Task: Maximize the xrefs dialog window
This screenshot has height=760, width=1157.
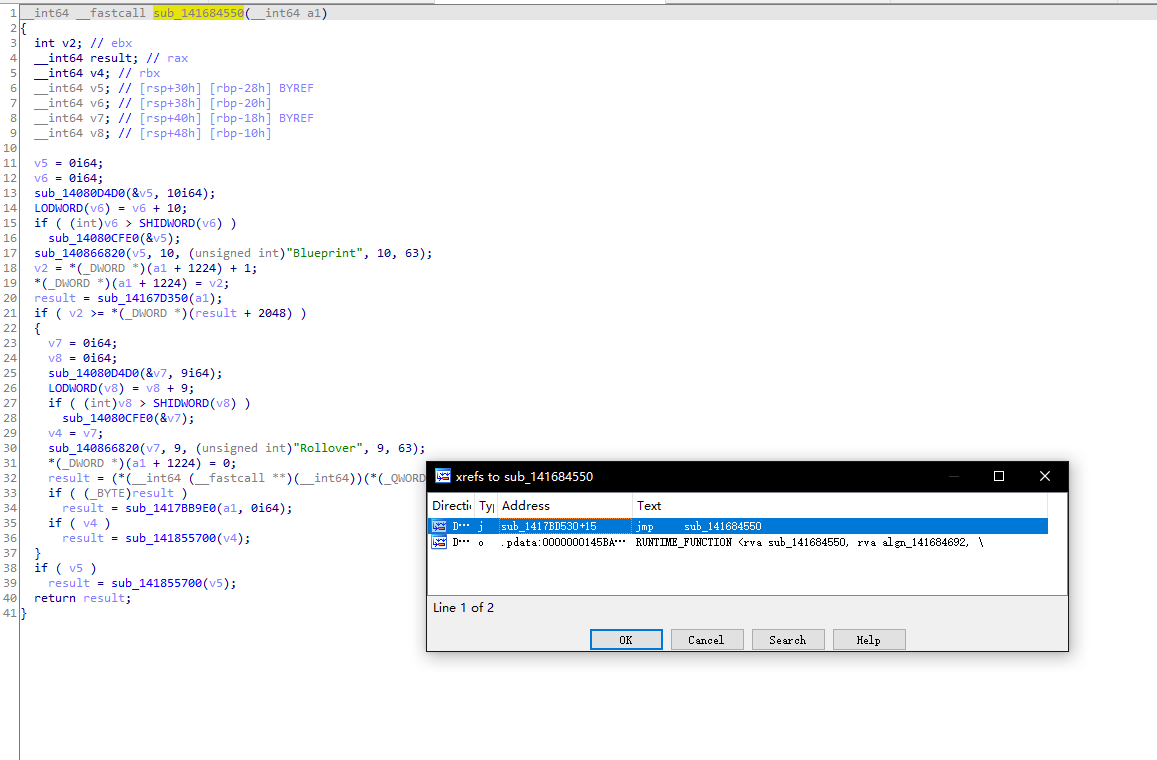Action: (998, 477)
